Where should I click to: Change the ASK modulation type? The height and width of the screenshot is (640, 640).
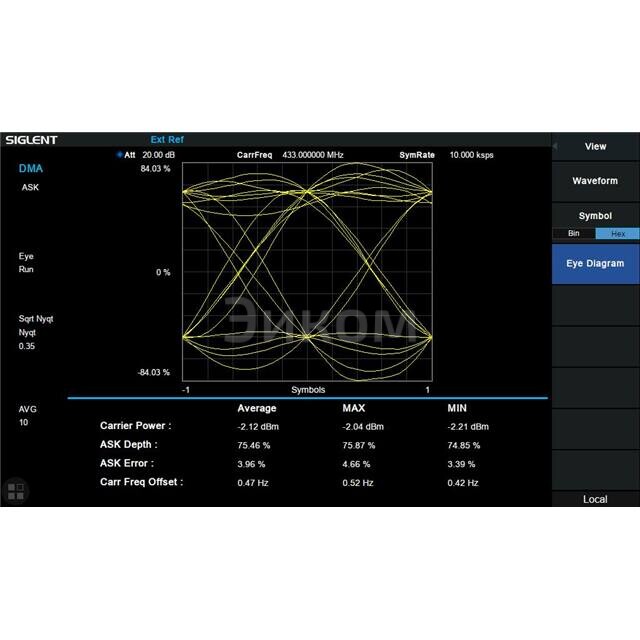coord(30,187)
